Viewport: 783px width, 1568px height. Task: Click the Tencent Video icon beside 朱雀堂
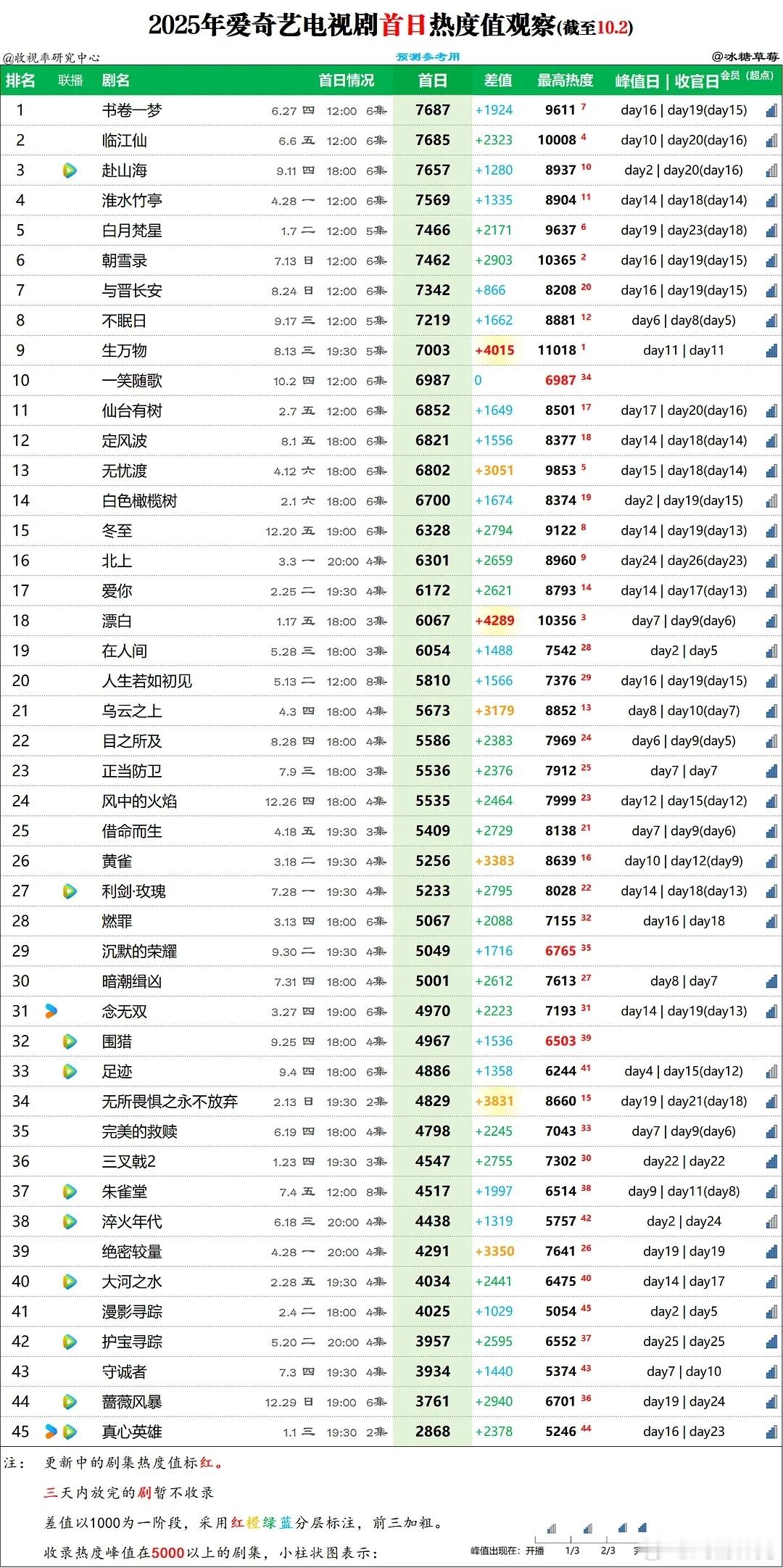70,1192
